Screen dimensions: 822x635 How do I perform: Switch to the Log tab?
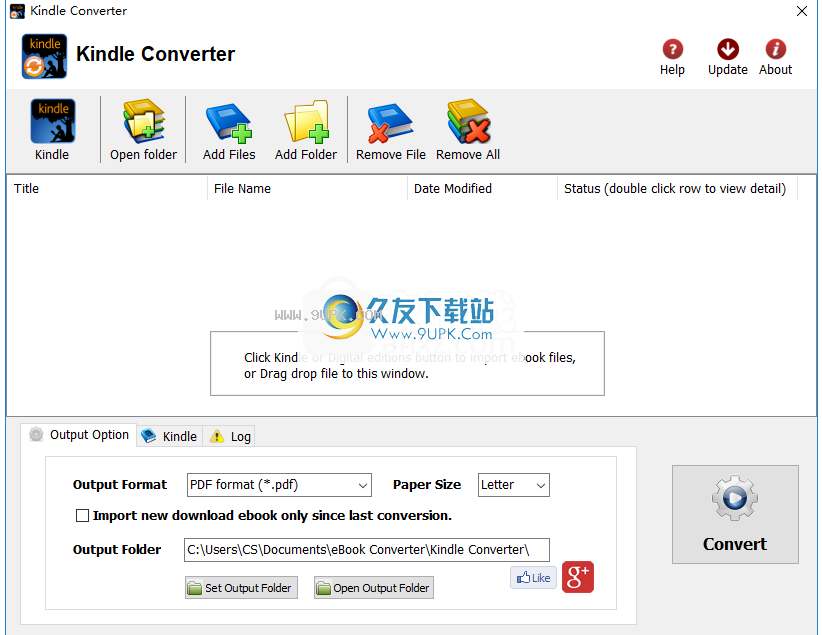[229, 436]
